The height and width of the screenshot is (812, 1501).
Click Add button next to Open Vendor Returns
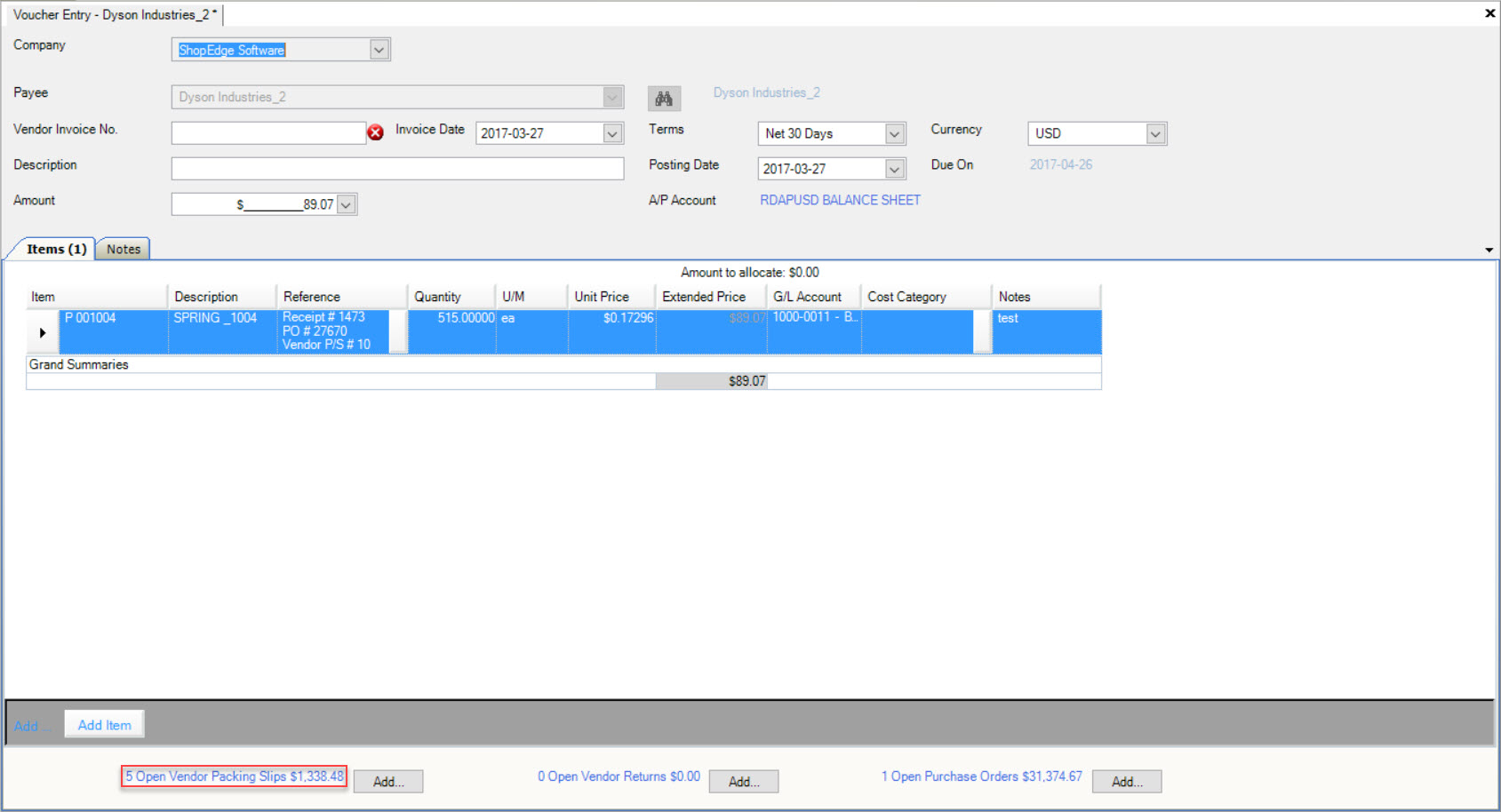coord(744,782)
